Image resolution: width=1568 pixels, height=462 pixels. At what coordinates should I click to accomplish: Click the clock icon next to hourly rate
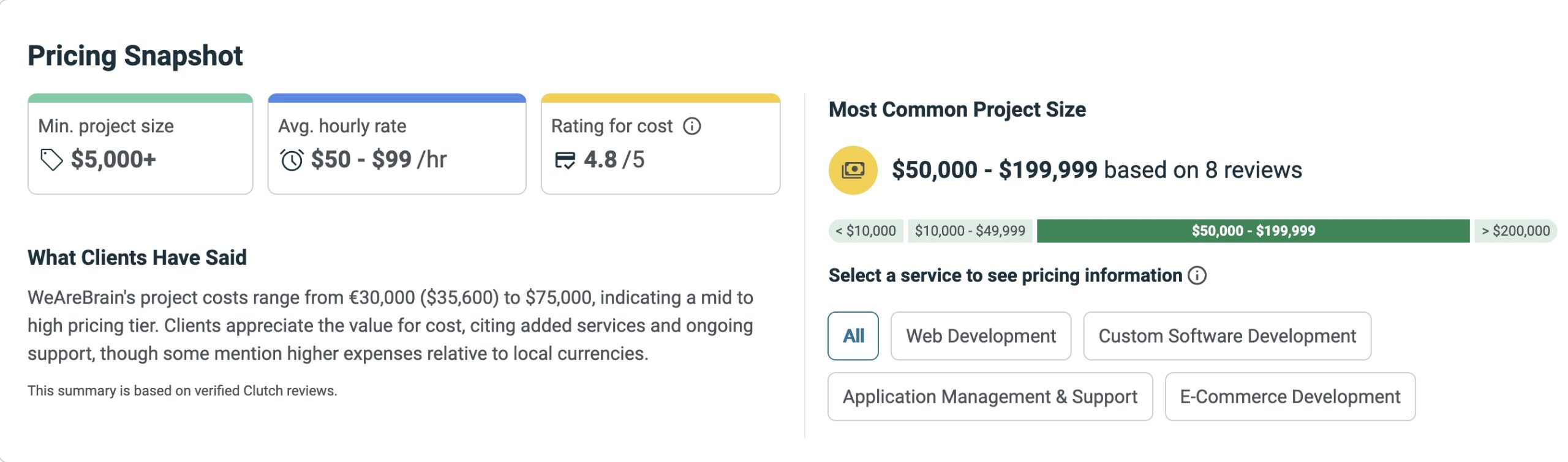point(292,160)
